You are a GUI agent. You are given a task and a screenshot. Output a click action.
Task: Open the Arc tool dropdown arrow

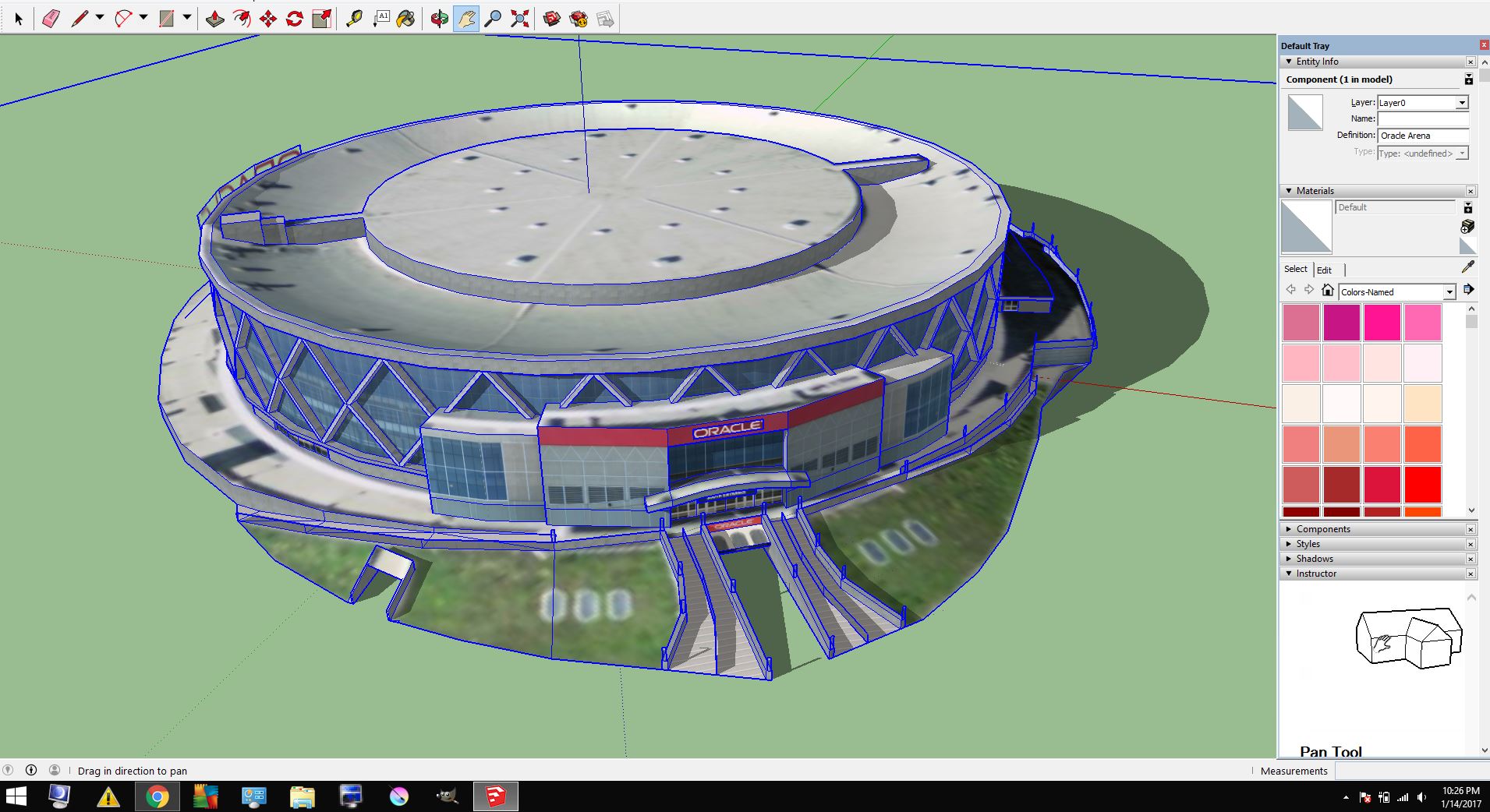point(143,18)
